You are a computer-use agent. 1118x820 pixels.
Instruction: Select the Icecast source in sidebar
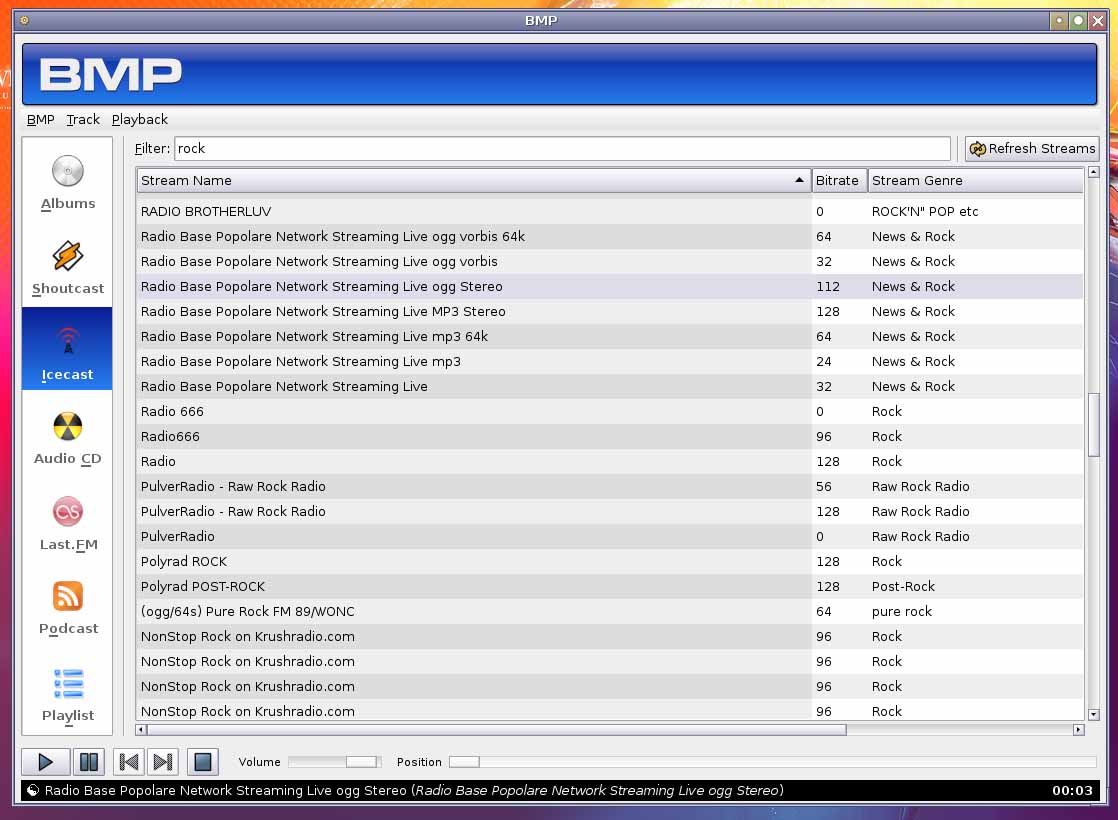67,349
